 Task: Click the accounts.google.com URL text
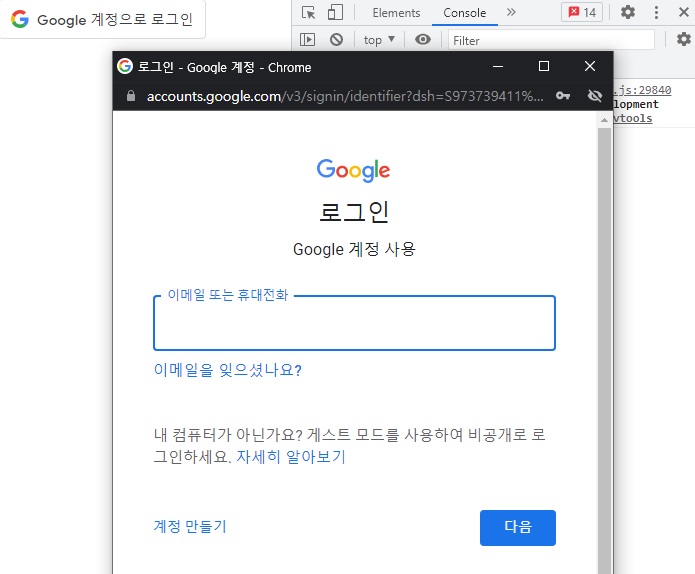pyautogui.click(x=345, y=96)
